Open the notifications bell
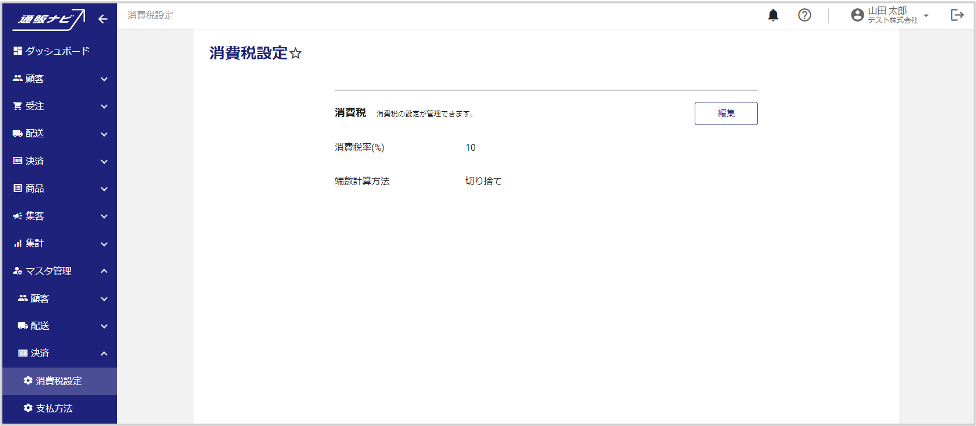Viewport: 976px width, 426px height. click(773, 15)
